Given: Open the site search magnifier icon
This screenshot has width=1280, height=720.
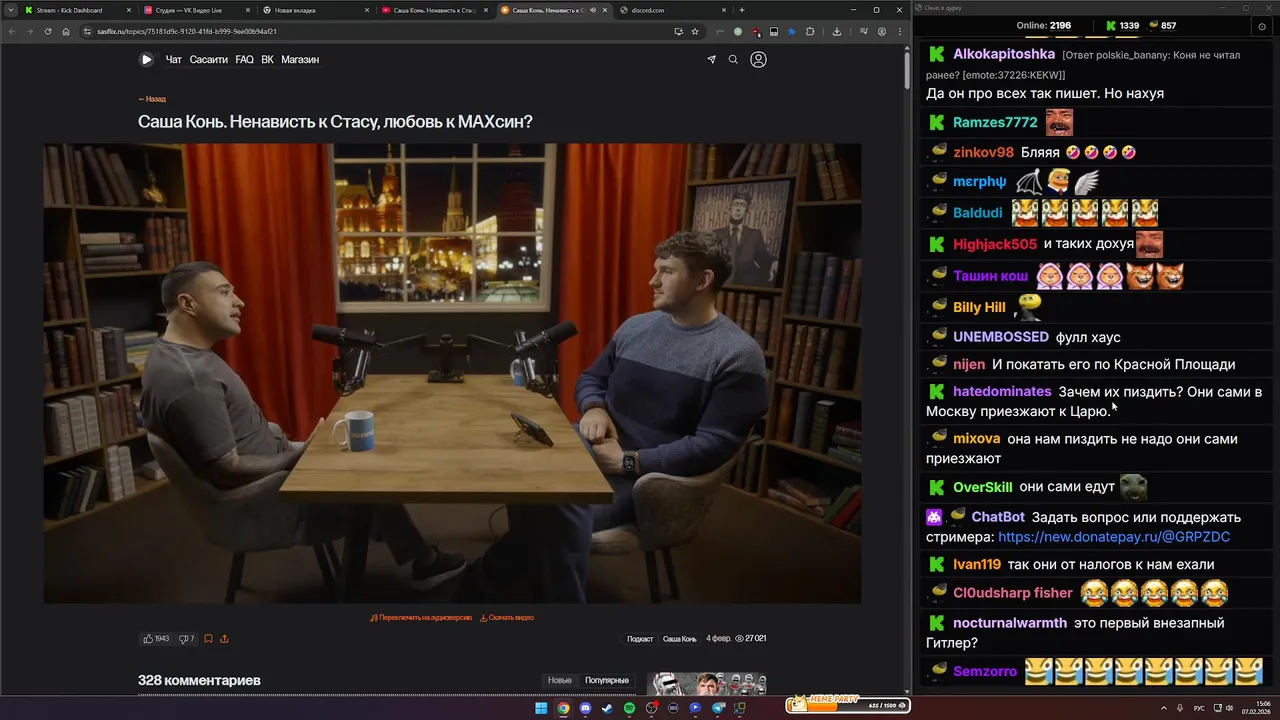Looking at the screenshot, I should (733, 60).
